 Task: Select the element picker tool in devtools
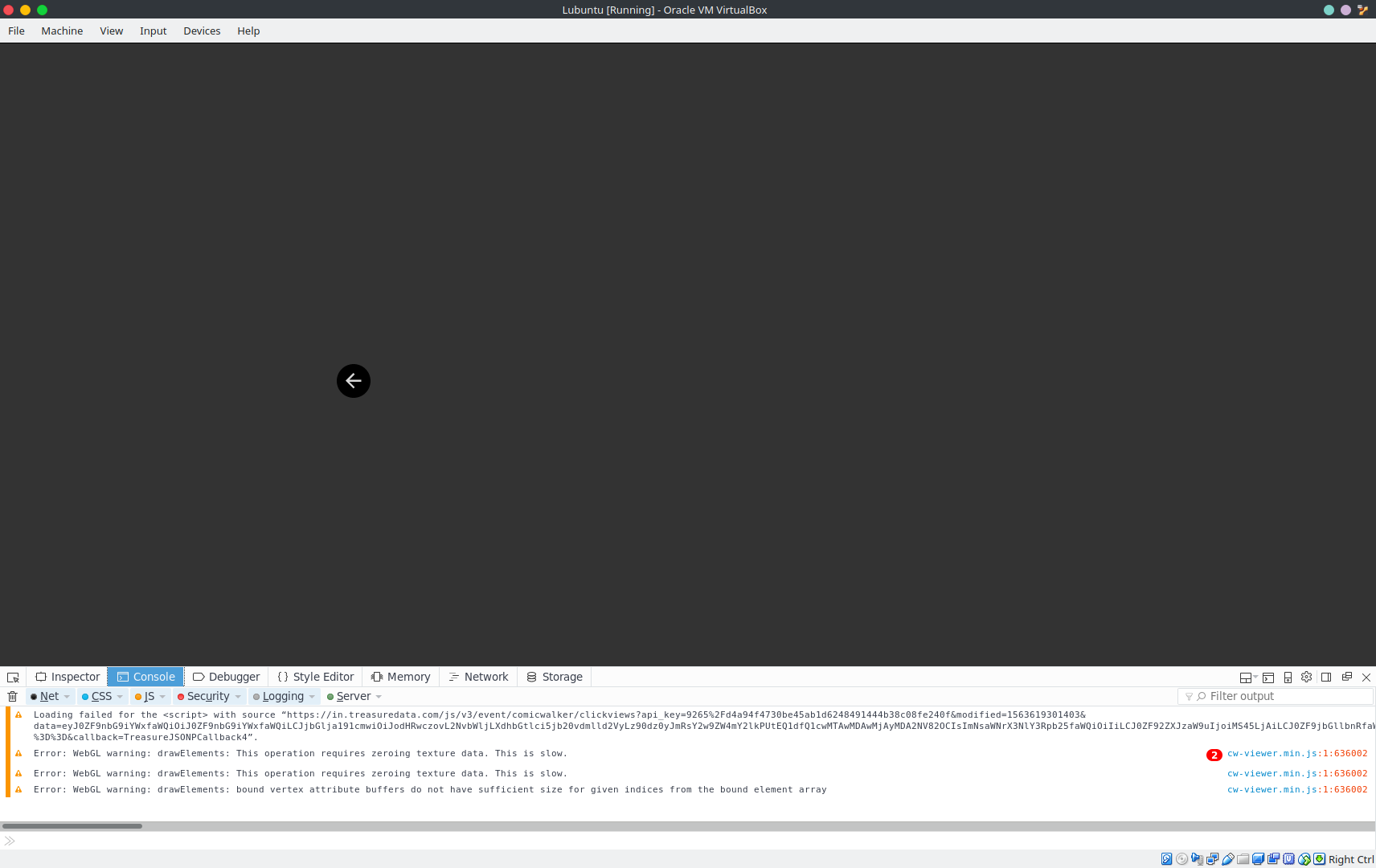[x=13, y=677]
